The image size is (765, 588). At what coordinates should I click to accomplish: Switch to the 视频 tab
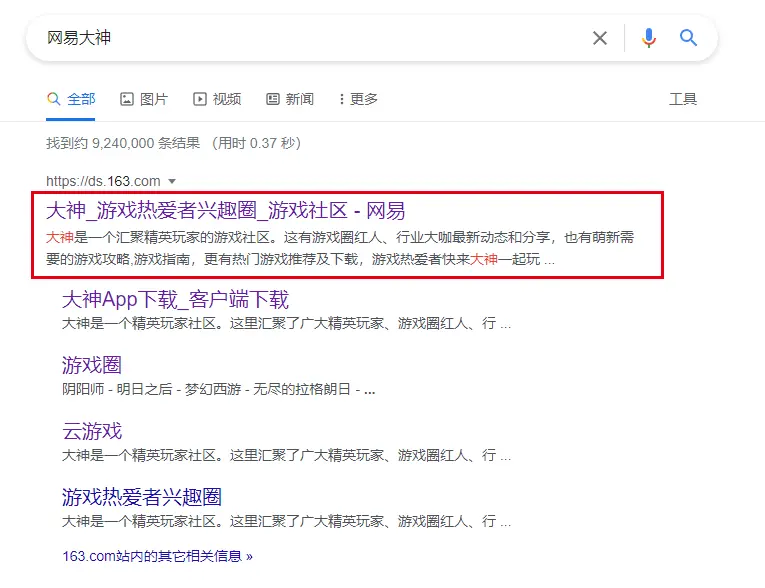(217, 99)
